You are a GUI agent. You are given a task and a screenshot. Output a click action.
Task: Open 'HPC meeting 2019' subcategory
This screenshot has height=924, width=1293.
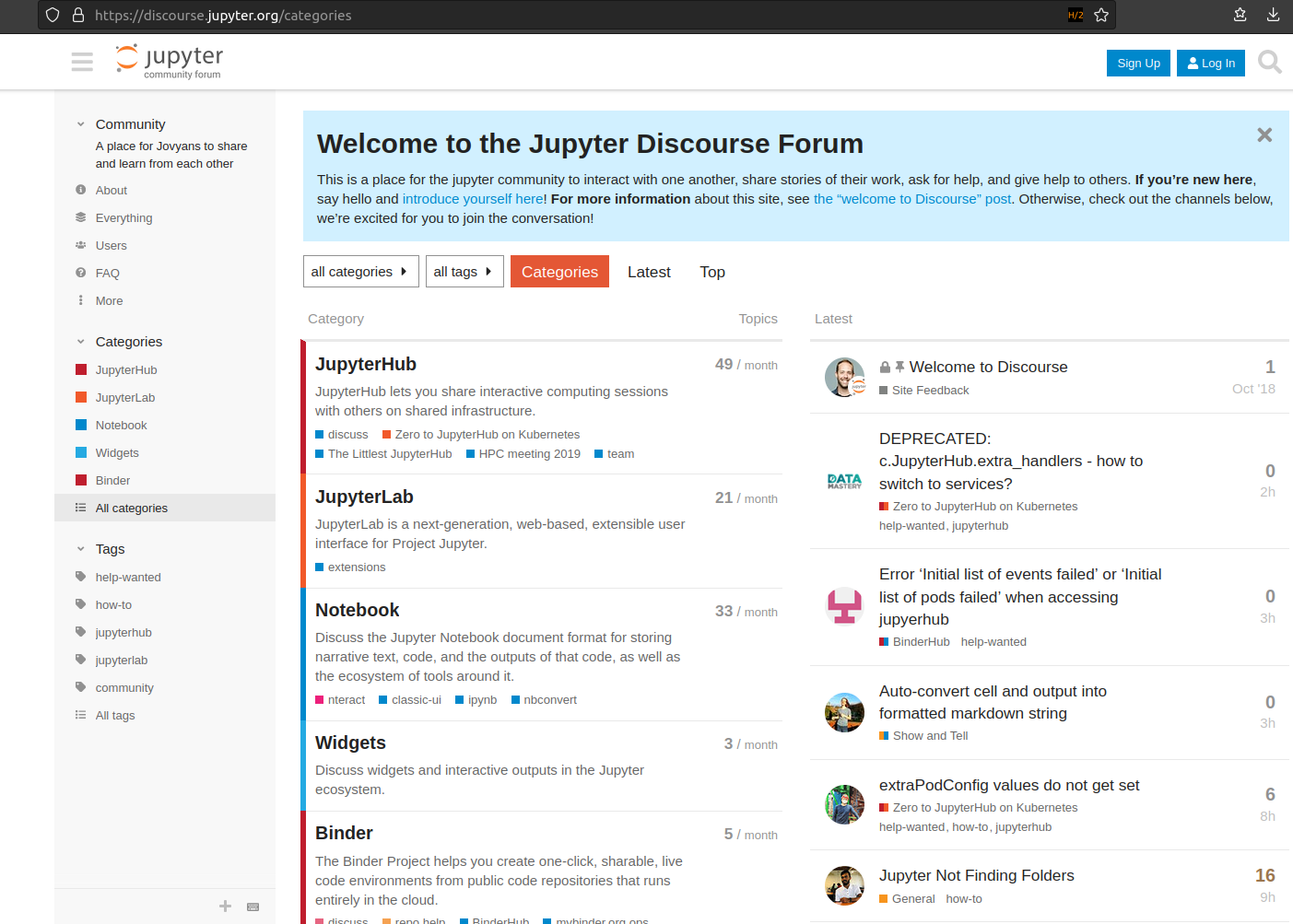(523, 454)
